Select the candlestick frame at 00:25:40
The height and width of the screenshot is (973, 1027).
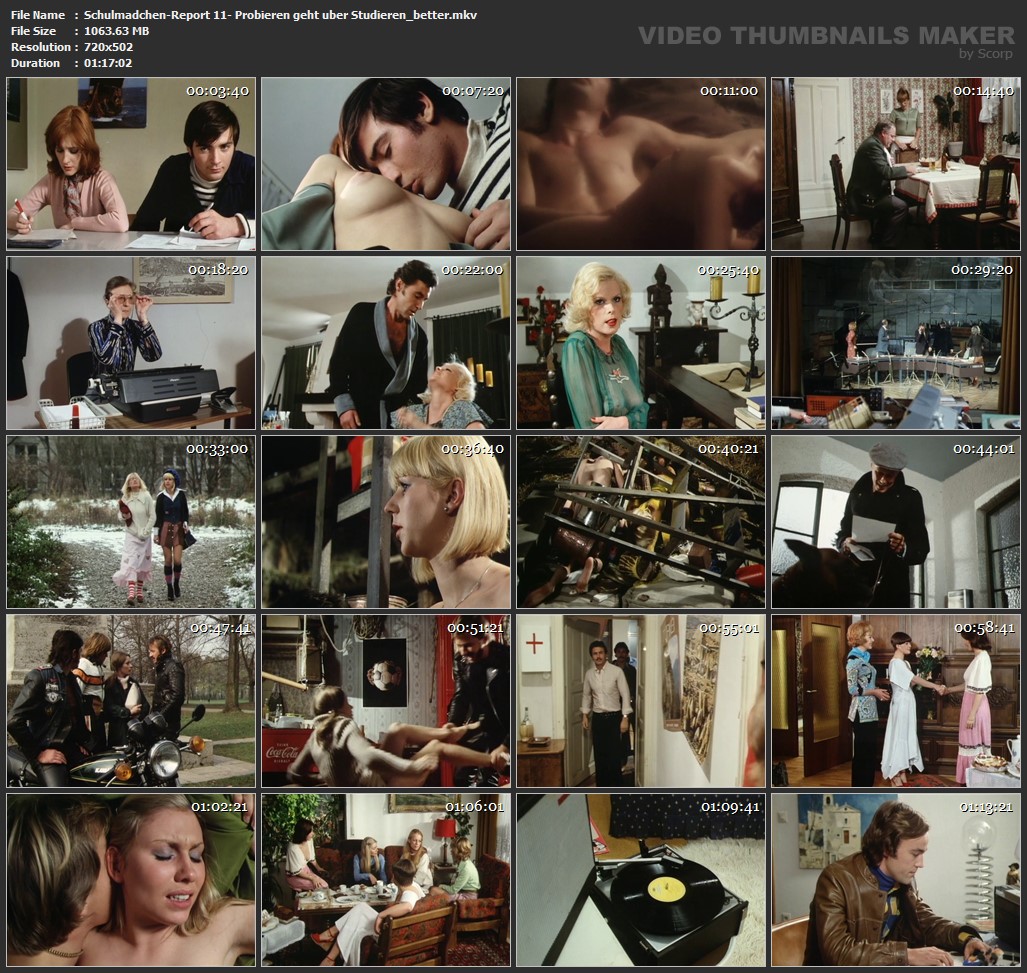641,343
